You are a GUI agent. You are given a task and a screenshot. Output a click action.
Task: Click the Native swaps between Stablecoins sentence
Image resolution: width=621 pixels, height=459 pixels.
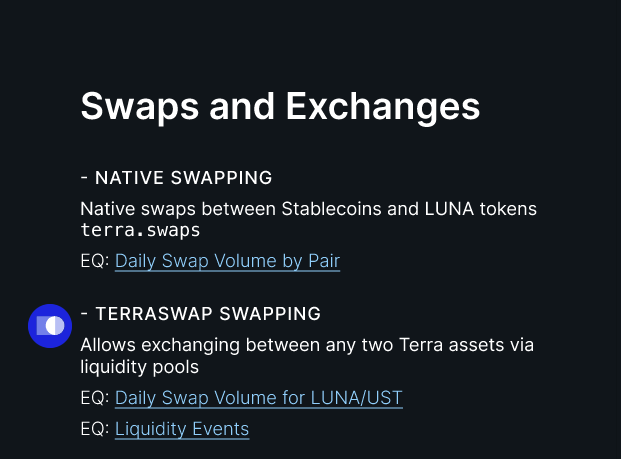click(309, 209)
